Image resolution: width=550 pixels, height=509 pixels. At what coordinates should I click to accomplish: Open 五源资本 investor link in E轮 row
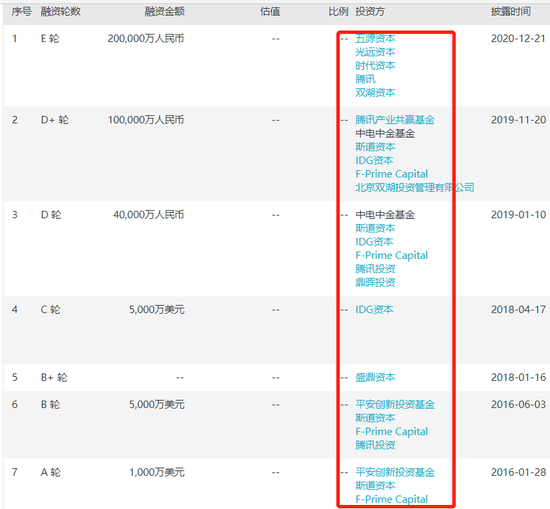pyautogui.click(x=375, y=38)
